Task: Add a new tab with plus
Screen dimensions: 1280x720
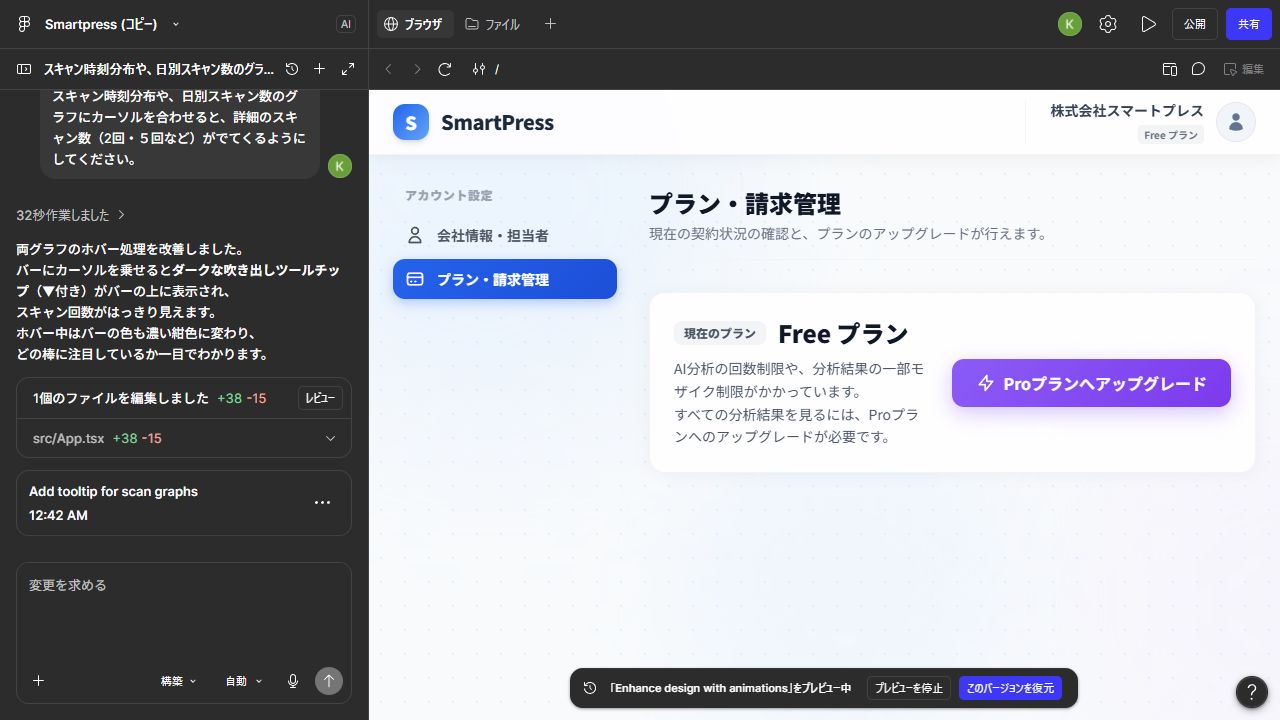Action: (550, 24)
